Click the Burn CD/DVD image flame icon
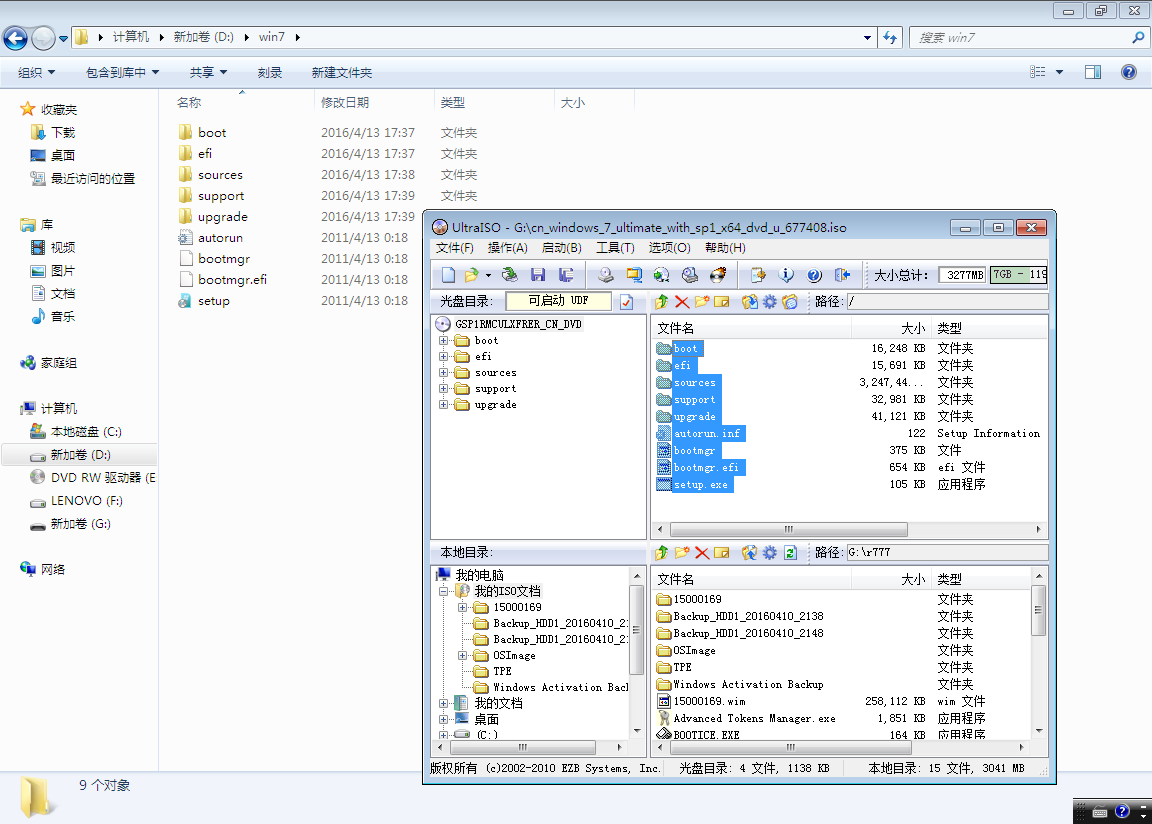 click(x=718, y=275)
